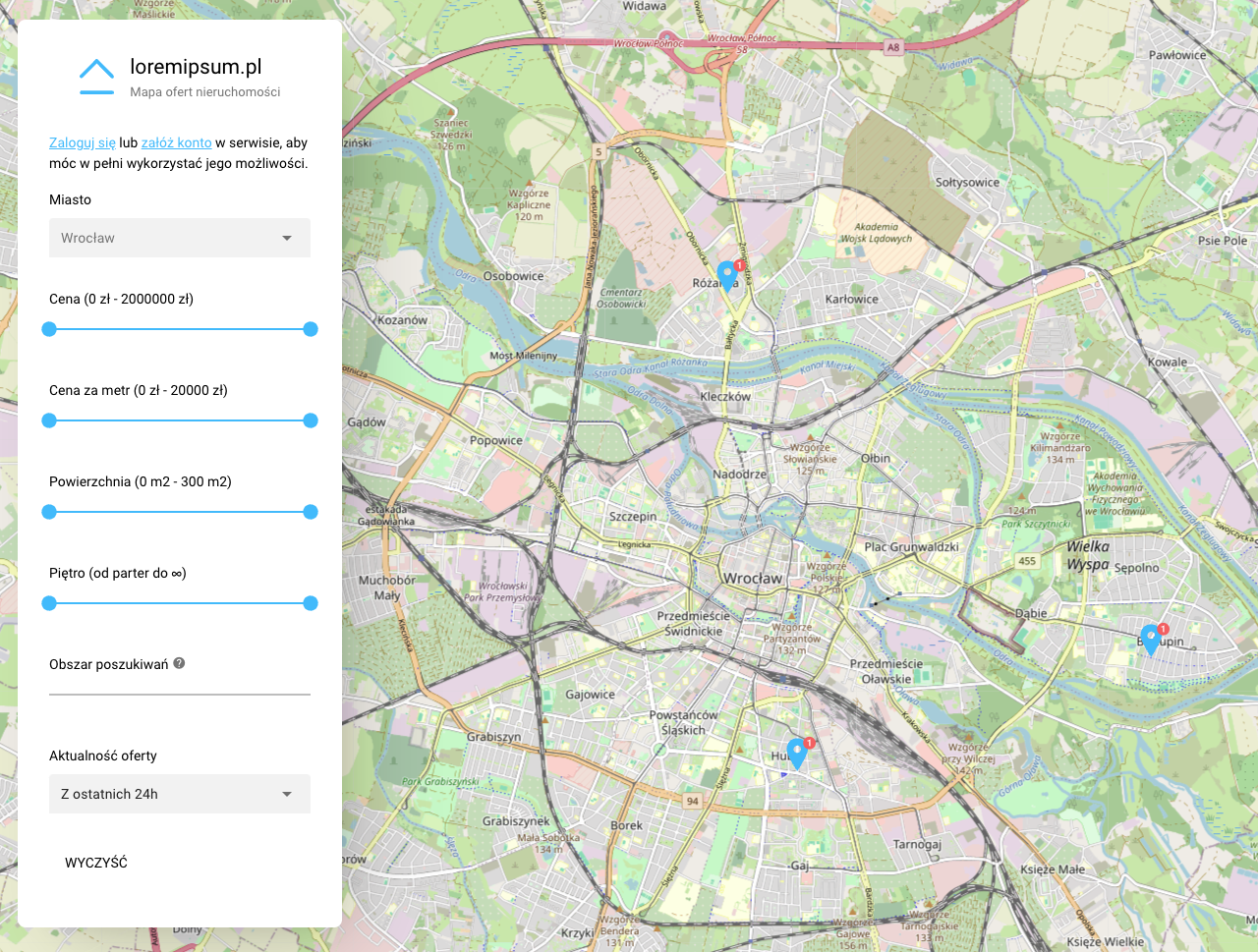
Task: Click the Kowale label on map
Action: tap(1167, 363)
